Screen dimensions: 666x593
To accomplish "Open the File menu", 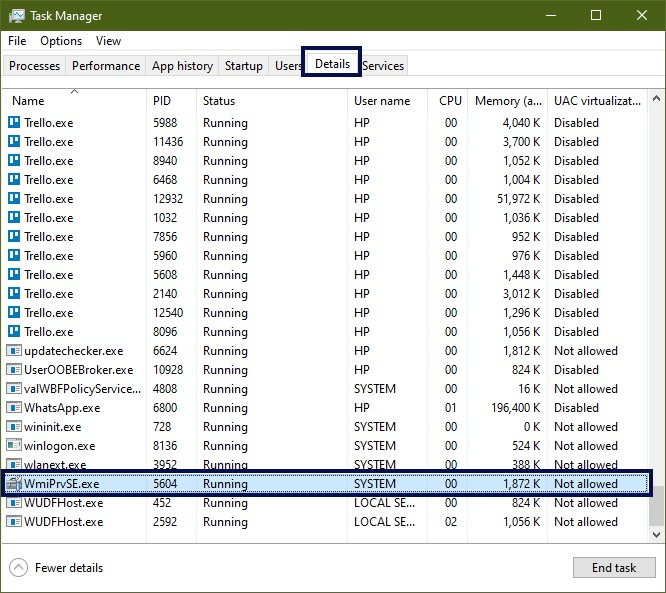I will pyautogui.click(x=17, y=41).
